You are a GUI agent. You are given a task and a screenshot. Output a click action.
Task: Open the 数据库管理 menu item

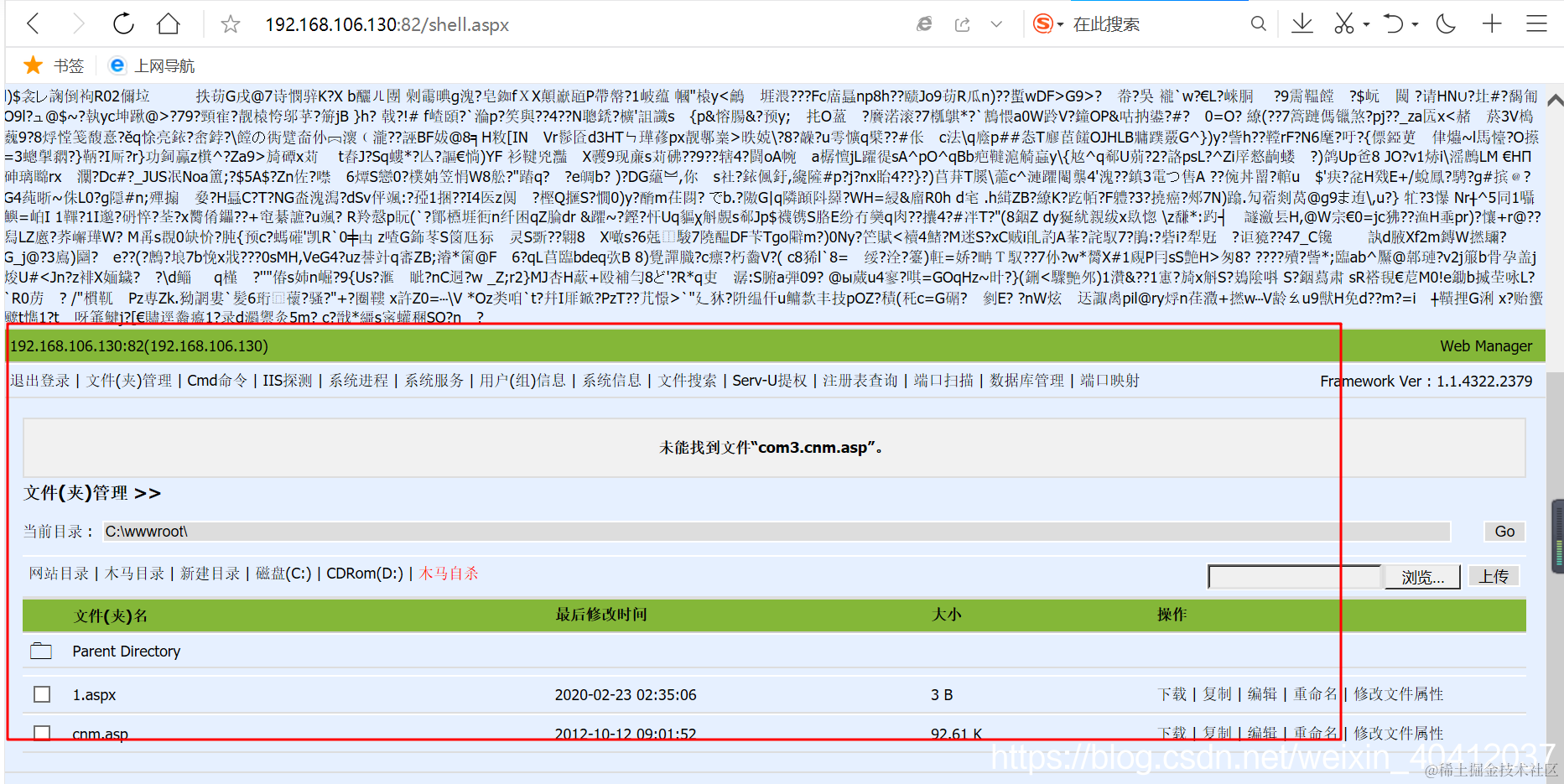tap(1026, 381)
